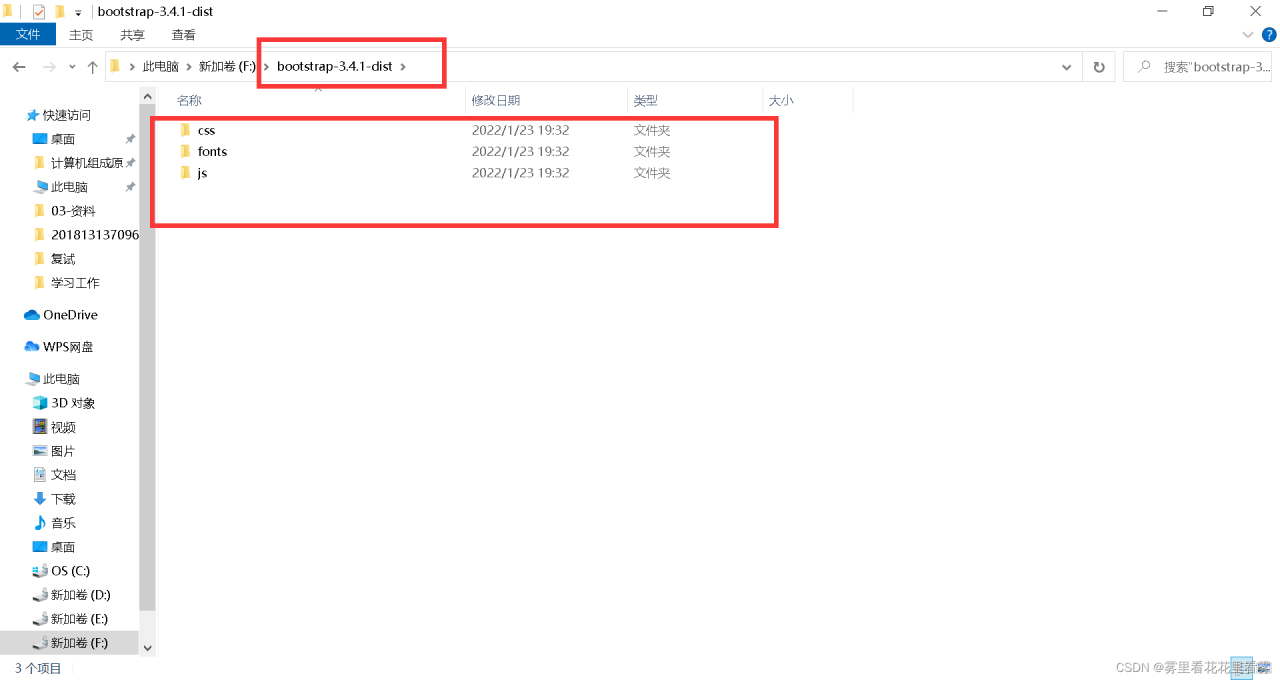The image size is (1280, 680).
Task: Open the blue Help icon
Action: pos(1269,35)
